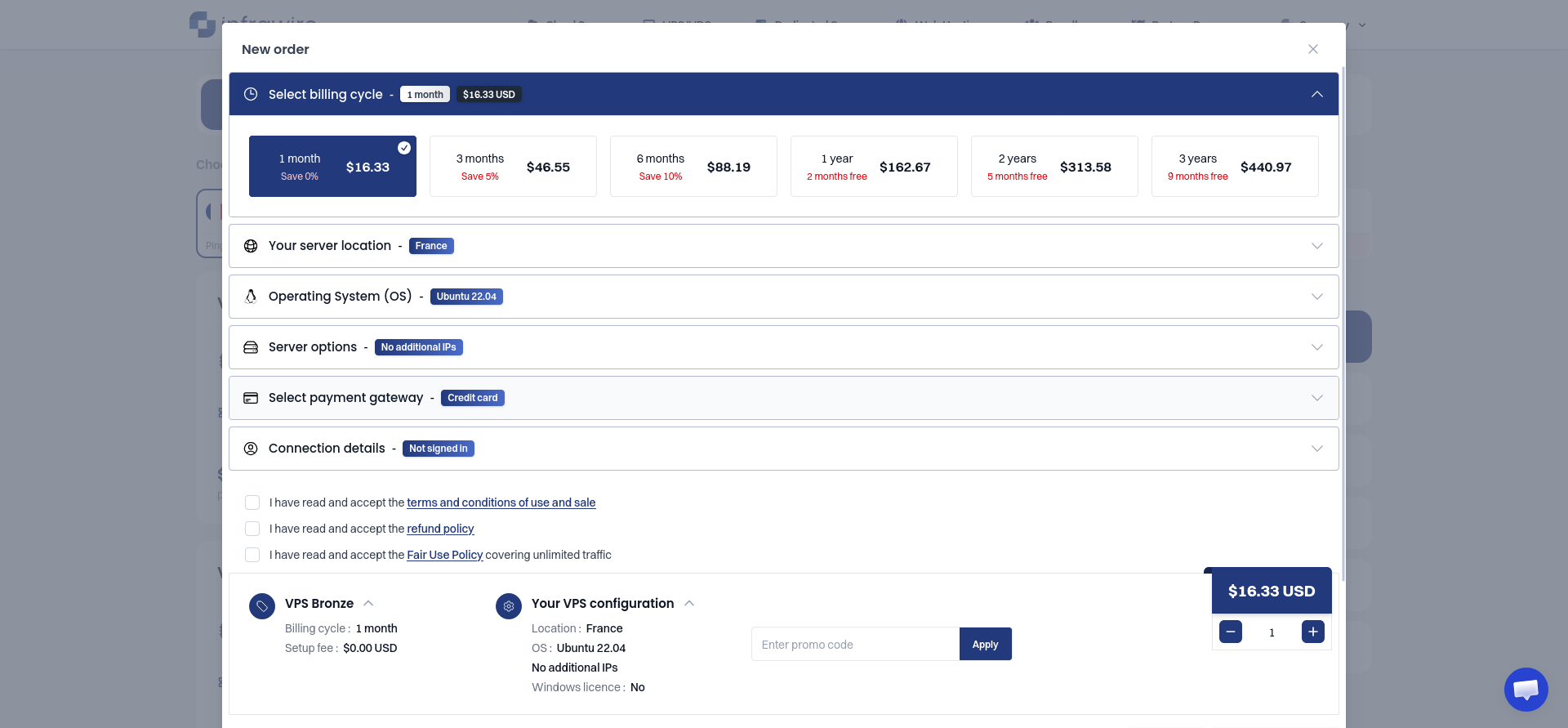The image size is (1568, 728).
Task: Click the globe icon for server location
Action: tap(251, 246)
